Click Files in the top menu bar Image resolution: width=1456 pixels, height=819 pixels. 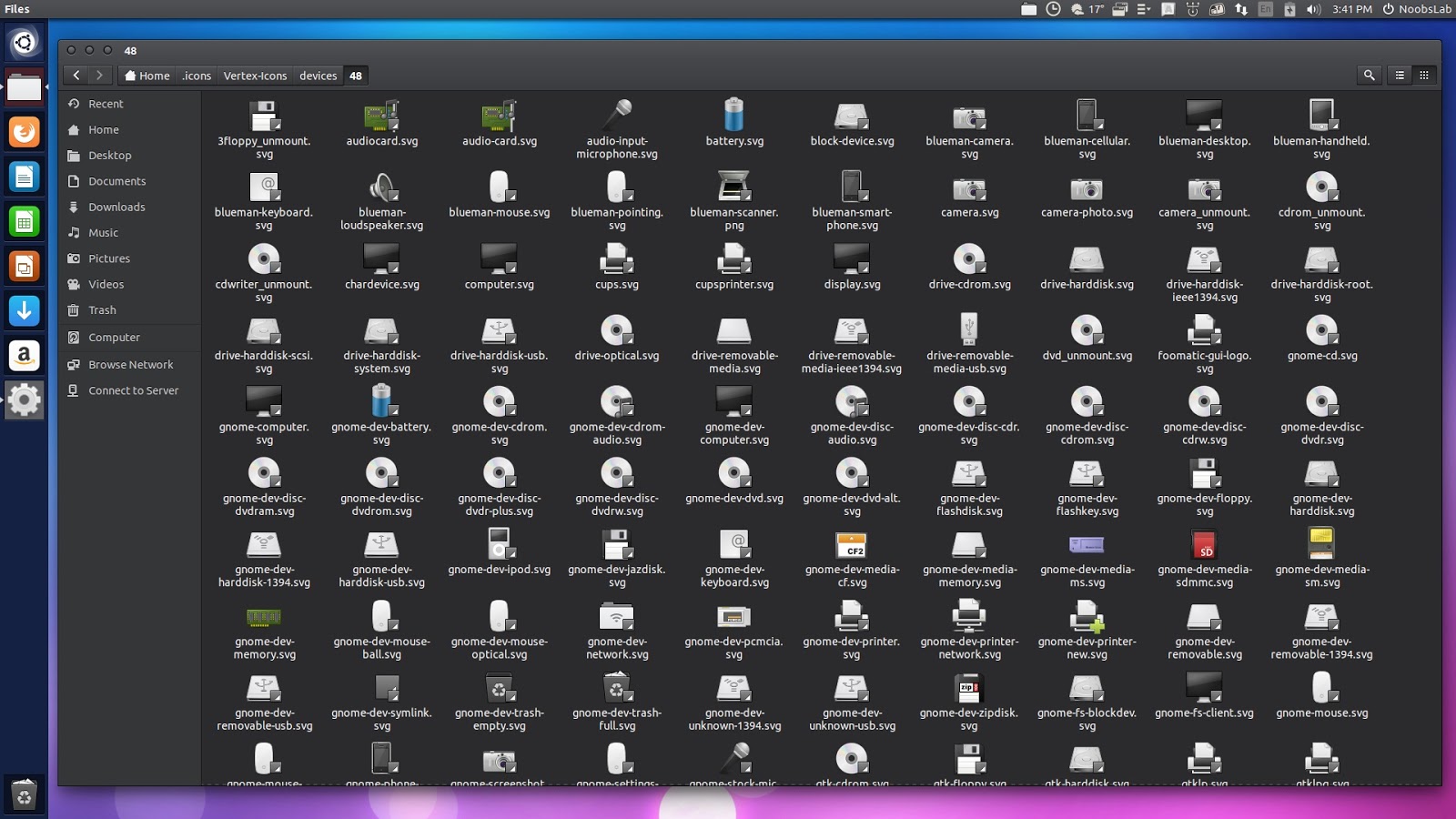pos(16,9)
